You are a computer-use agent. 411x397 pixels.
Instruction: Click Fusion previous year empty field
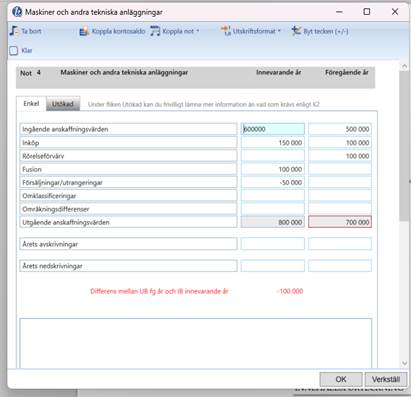pos(340,169)
